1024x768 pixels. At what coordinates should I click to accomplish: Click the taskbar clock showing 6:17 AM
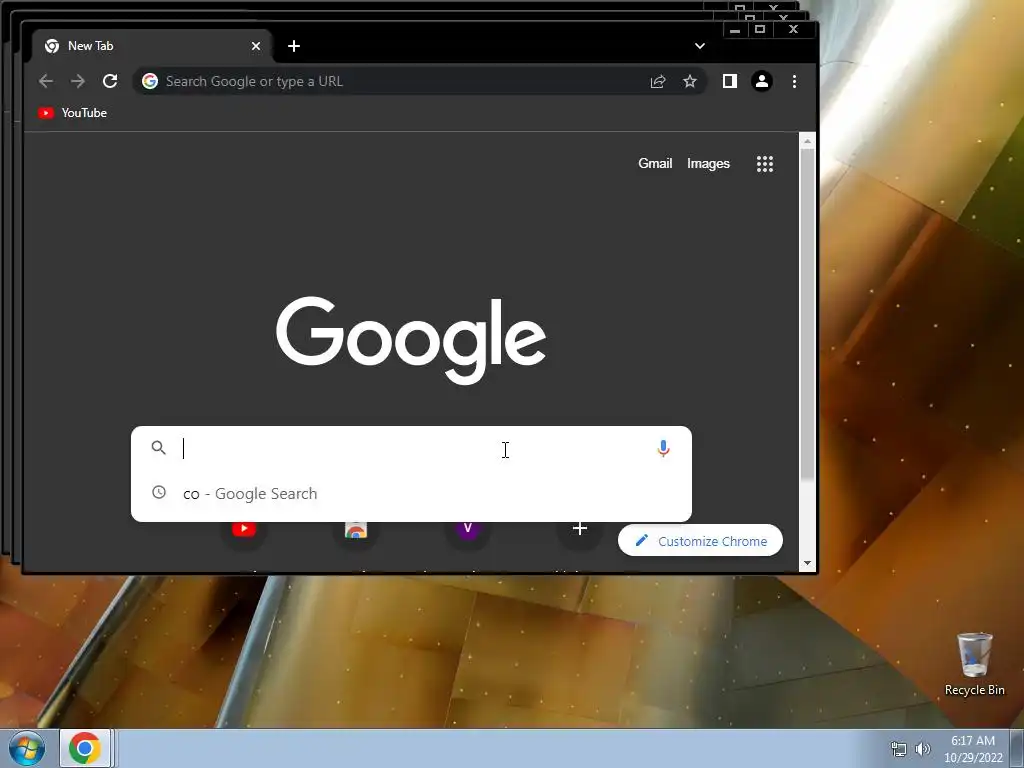972,749
